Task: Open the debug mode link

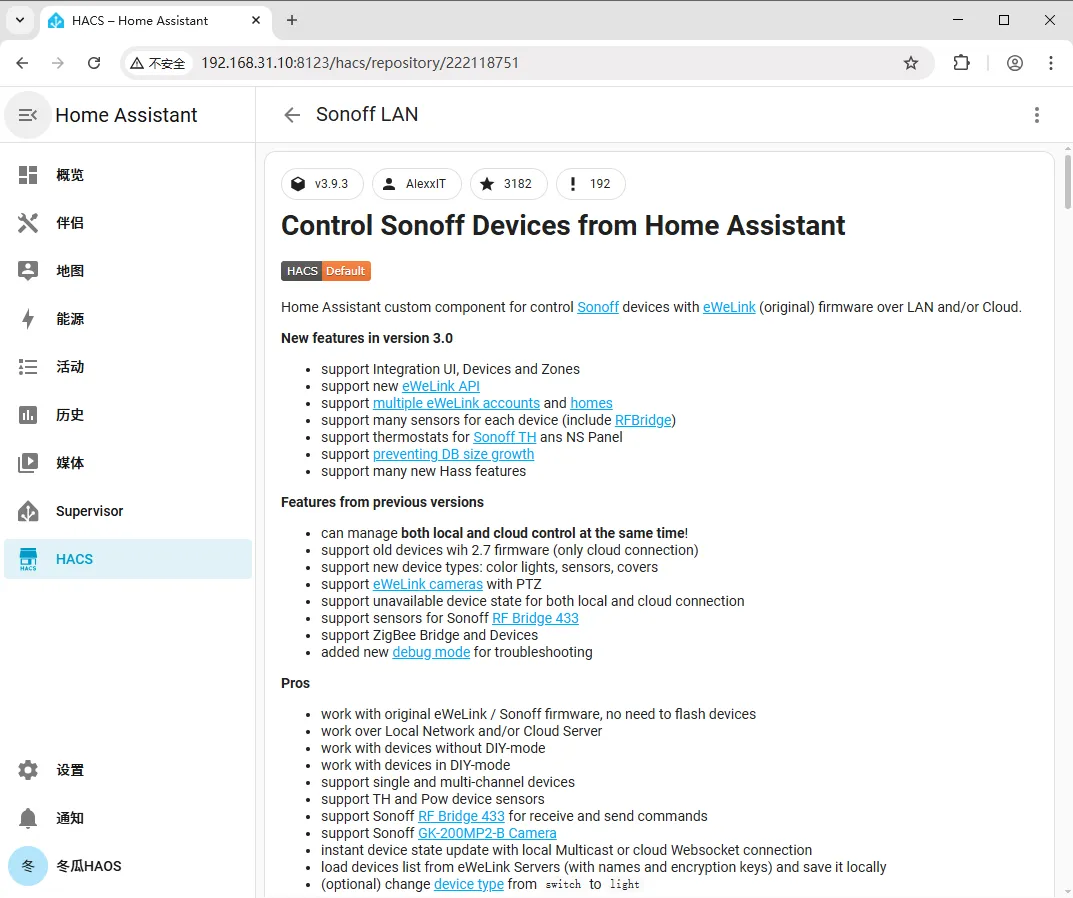Action: (431, 652)
